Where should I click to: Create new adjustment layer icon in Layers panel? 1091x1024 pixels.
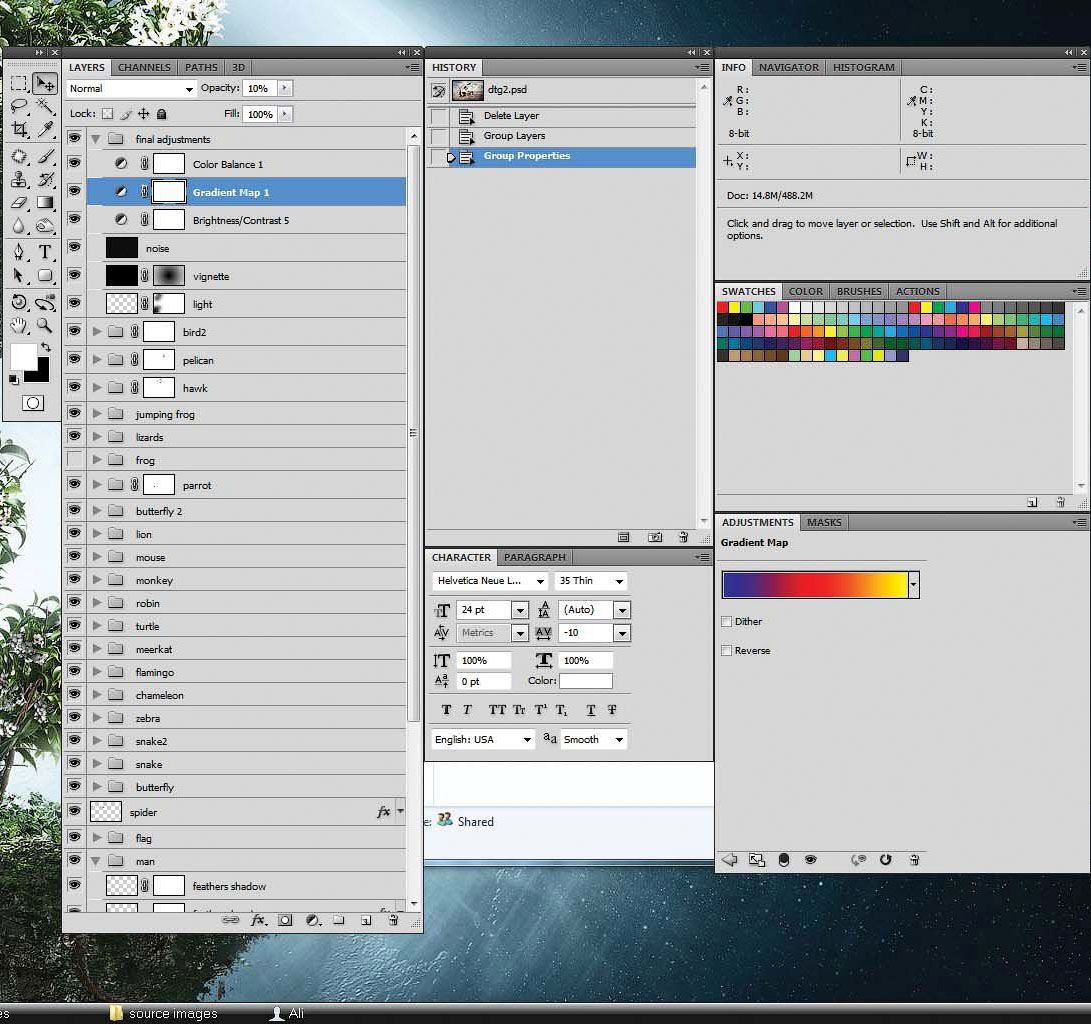click(312, 920)
